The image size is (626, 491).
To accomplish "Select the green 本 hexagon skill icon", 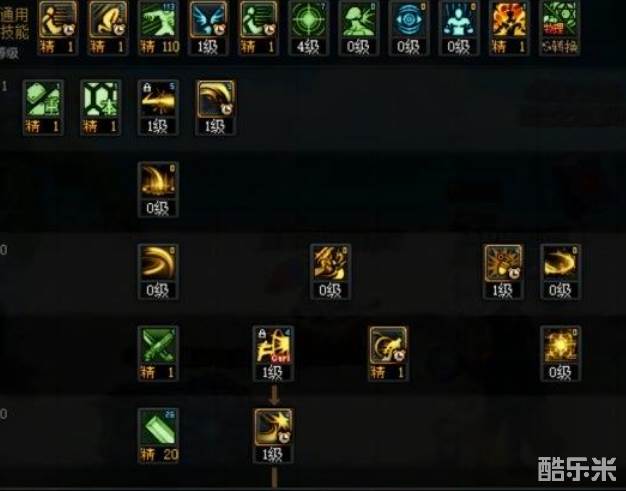I will [x=100, y=100].
